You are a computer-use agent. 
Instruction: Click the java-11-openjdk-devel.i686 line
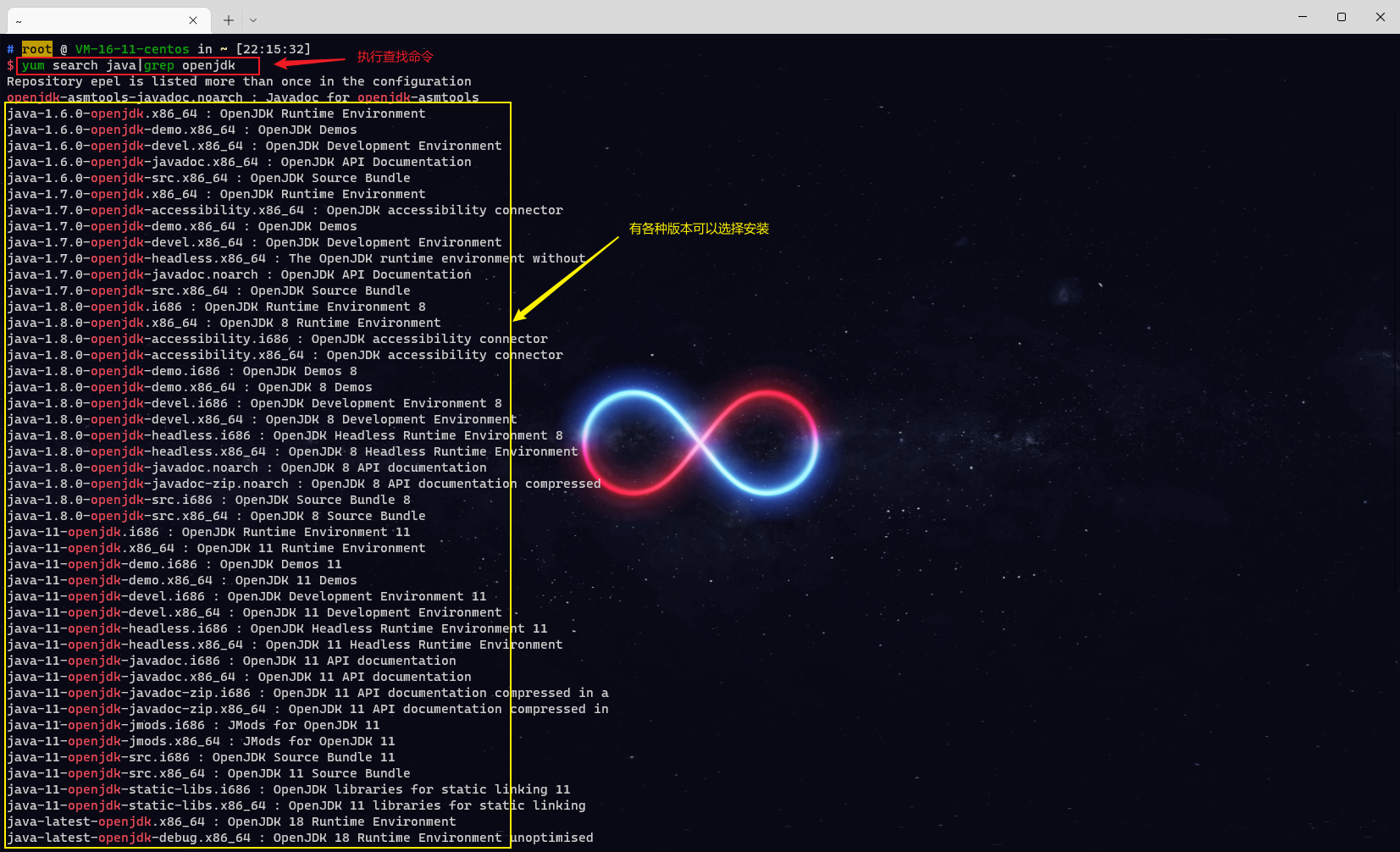click(246, 596)
